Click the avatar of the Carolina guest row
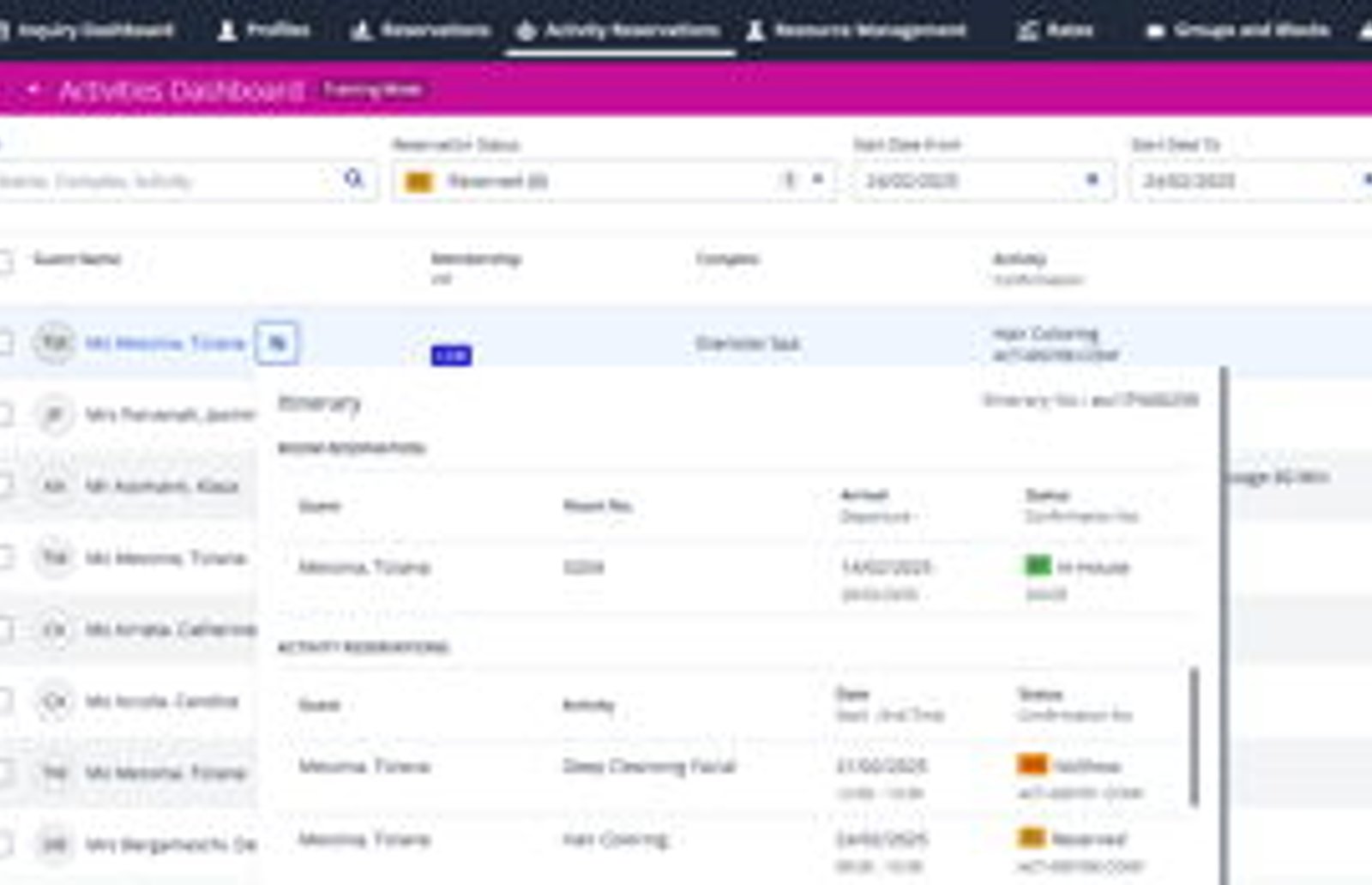This screenshot has width=1372, height=885. (54, 701)
